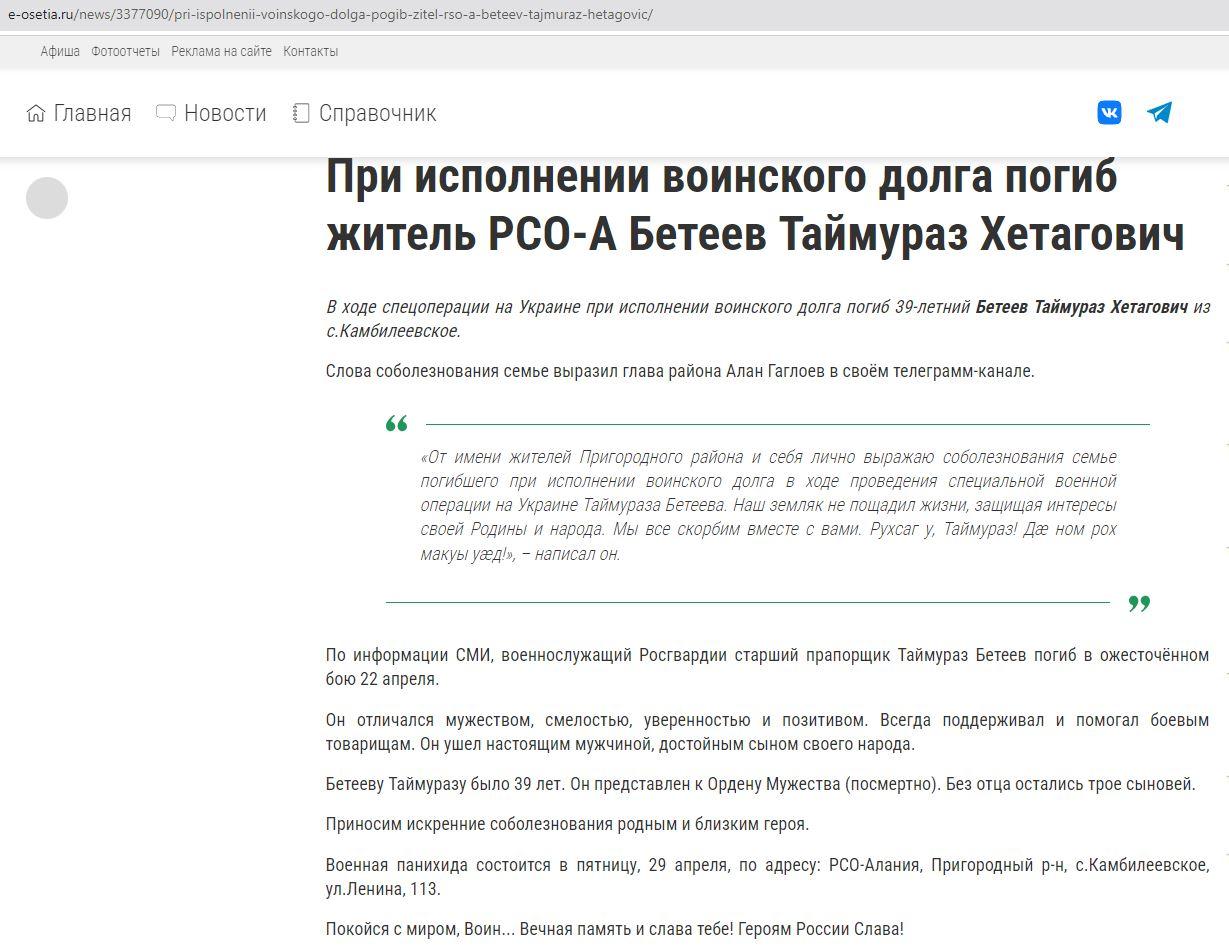Open the Контакты link
The image size is (1229, 952).
(x=310, y=51)
